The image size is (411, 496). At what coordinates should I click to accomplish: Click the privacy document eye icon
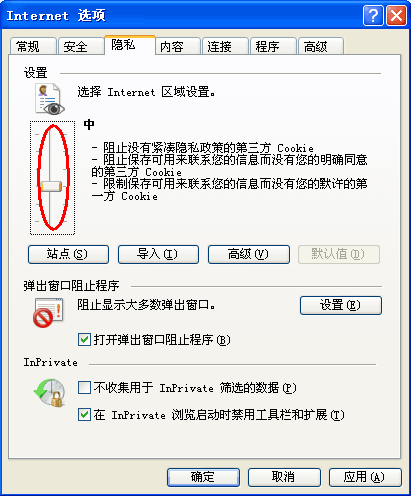pos(50,99)
